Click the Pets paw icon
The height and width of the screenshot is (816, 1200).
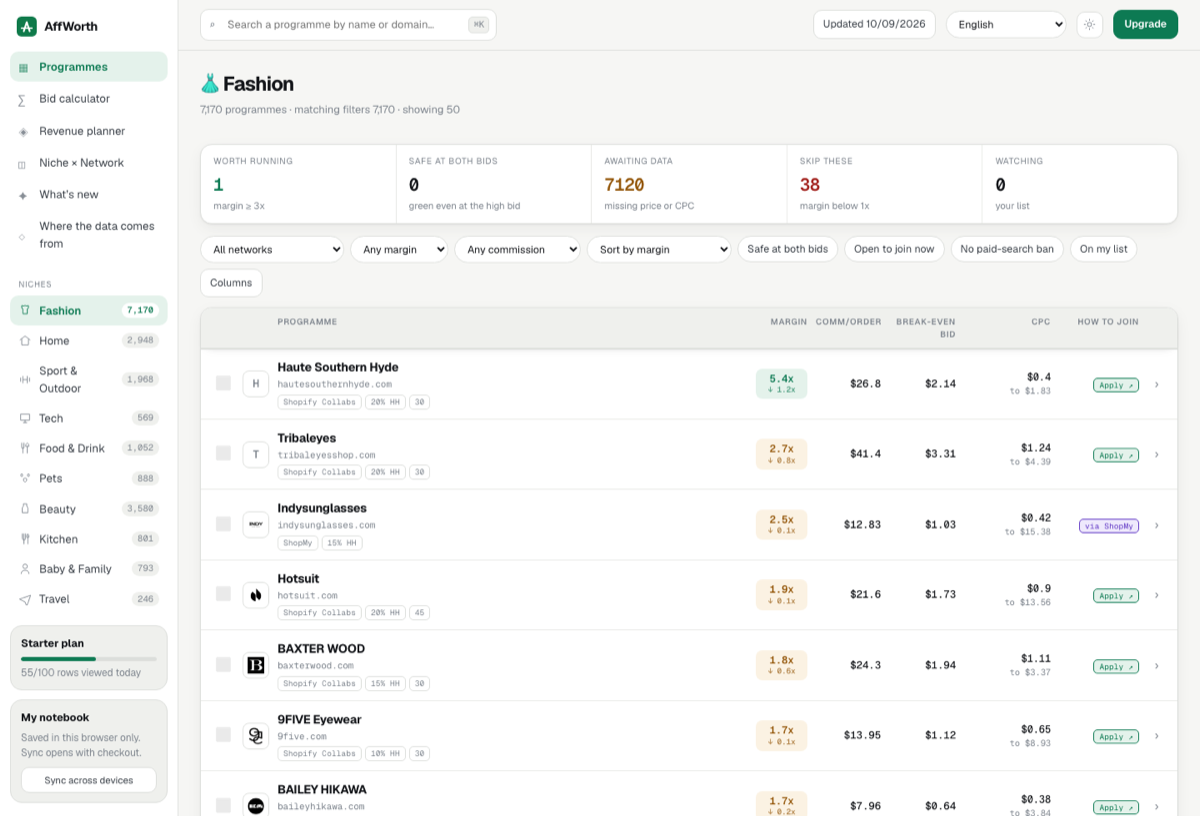click(x=25, y=478)
